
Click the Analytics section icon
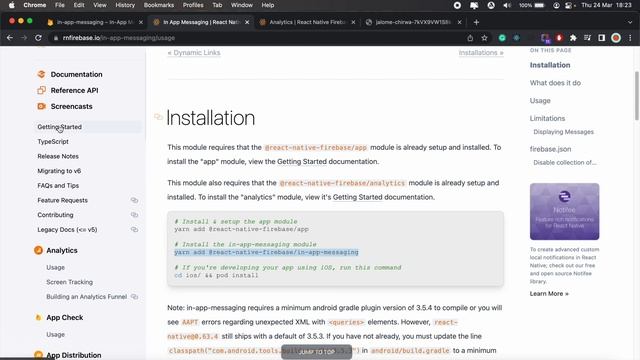click(x=38, y=250)
